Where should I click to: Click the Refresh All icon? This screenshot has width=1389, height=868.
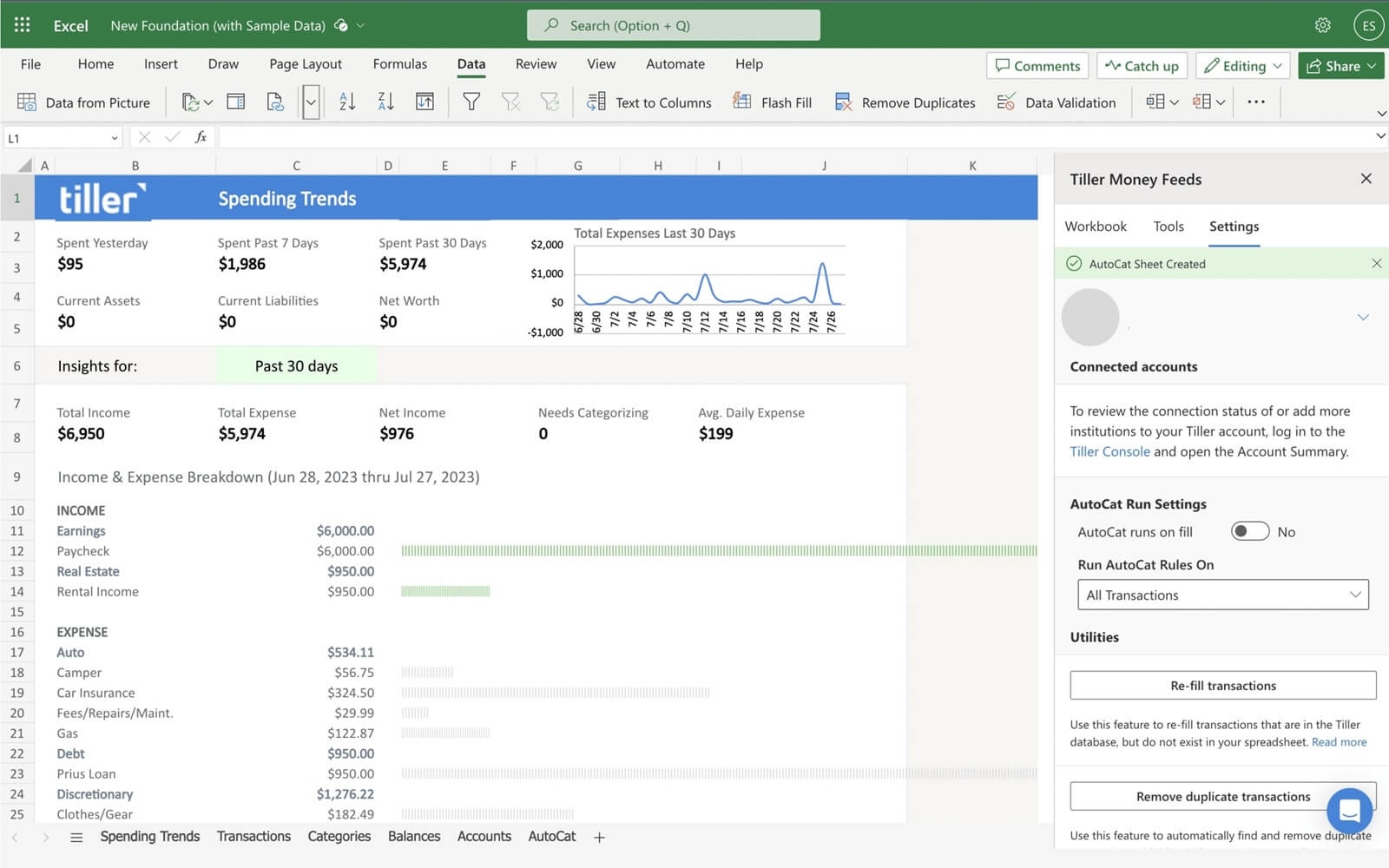pos(190,102)
